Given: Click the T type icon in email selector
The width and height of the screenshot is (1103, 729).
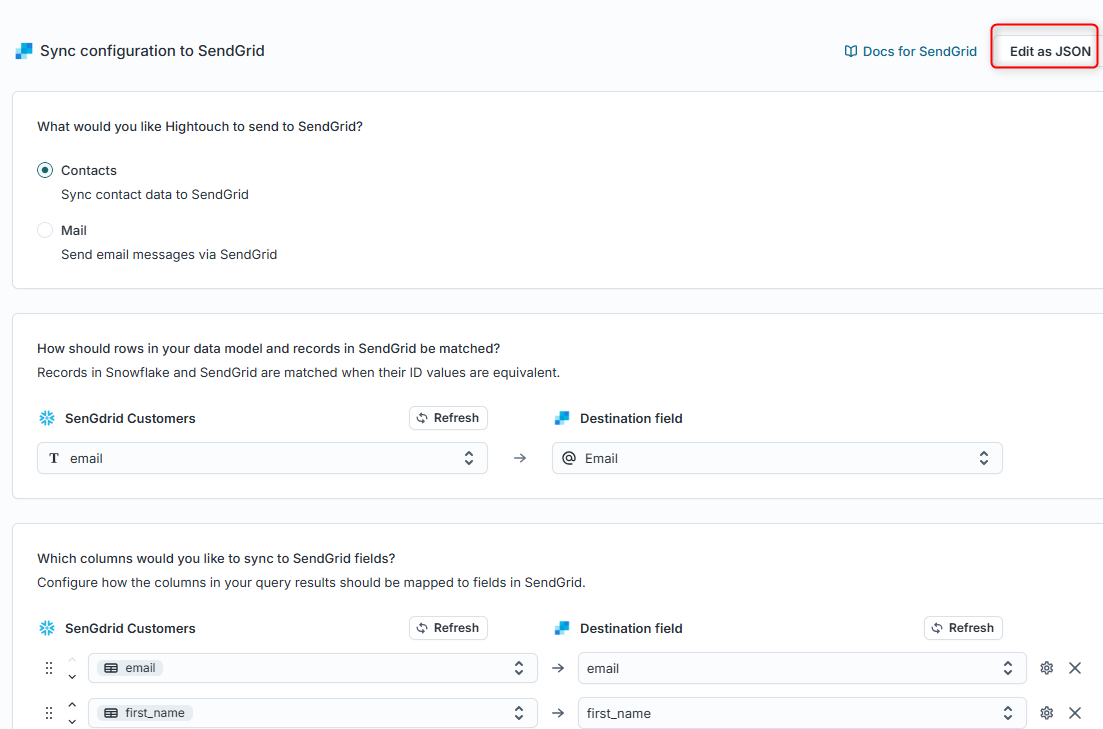Looking at the screenshot, I should tap(54, 458).
